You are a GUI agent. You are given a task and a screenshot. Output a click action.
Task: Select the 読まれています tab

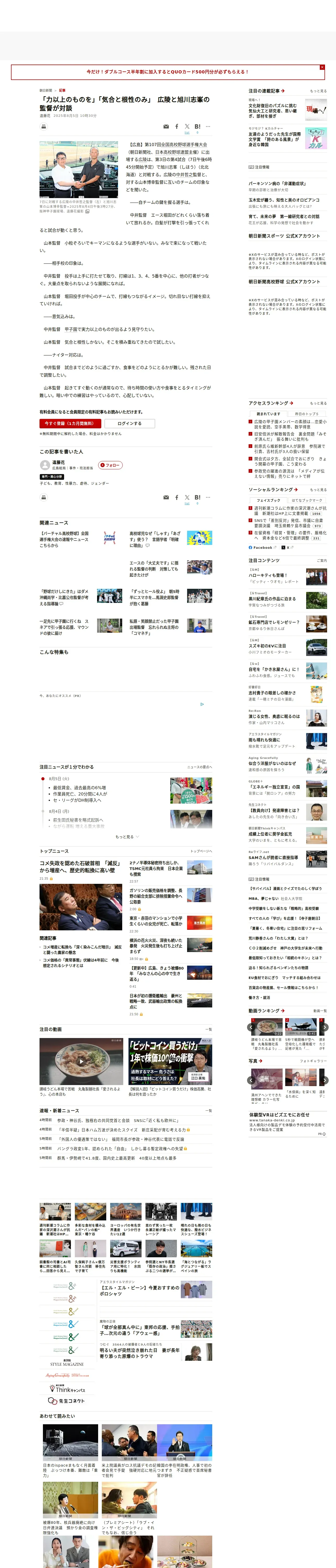(x=268, y=414)
